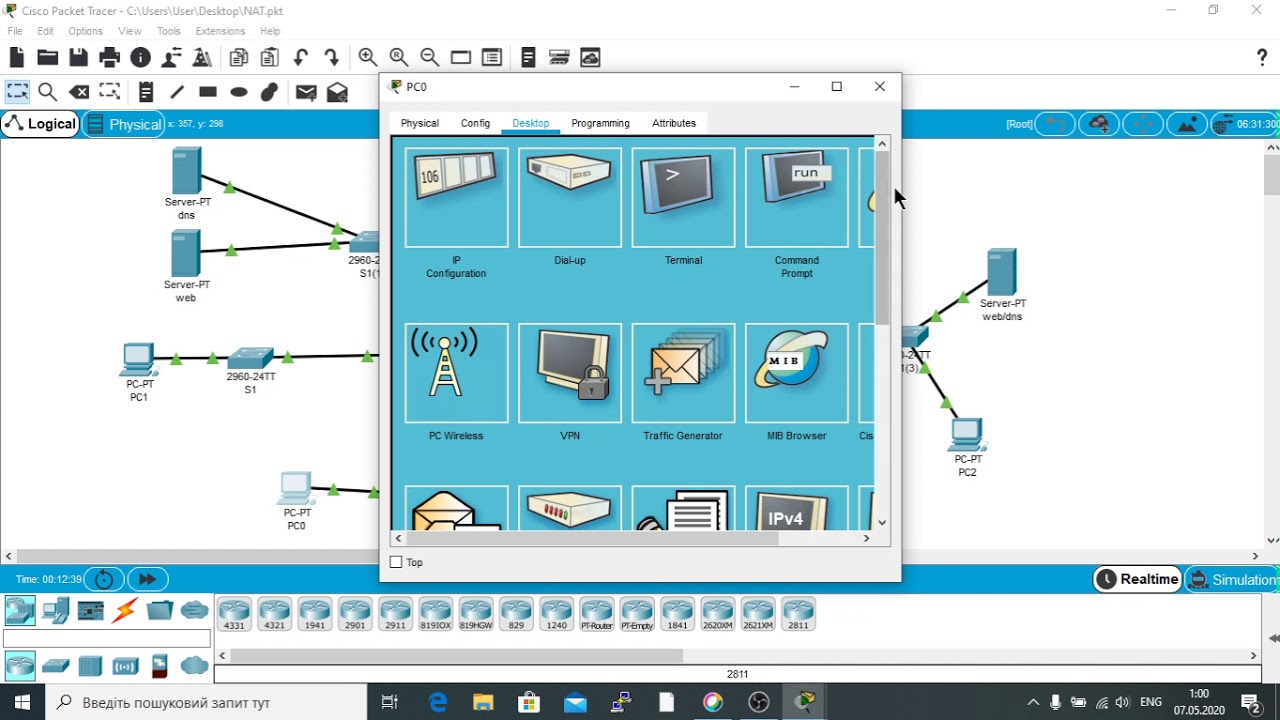
Task: Open the Edit menu
Action: click(46, 31)
